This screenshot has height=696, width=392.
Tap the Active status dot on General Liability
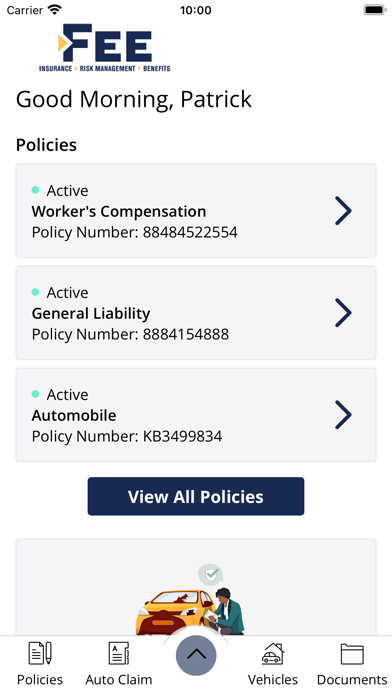point(36,292)
